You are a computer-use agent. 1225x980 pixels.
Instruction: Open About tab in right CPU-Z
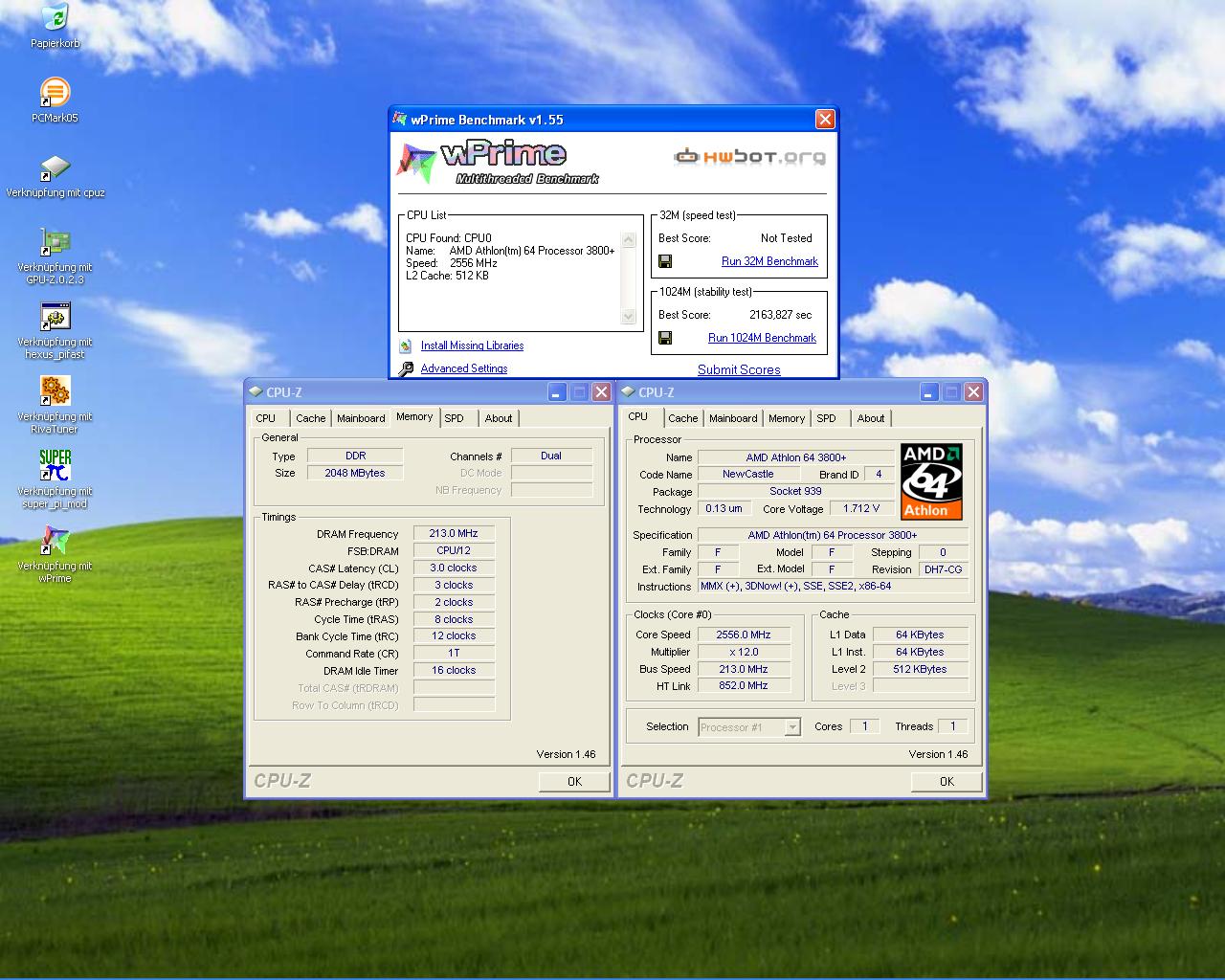[x=871, y=418]
